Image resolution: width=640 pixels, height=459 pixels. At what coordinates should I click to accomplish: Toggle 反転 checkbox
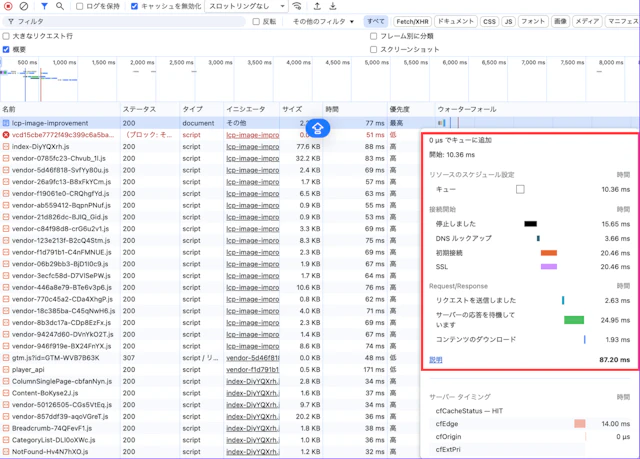point(256,22)
